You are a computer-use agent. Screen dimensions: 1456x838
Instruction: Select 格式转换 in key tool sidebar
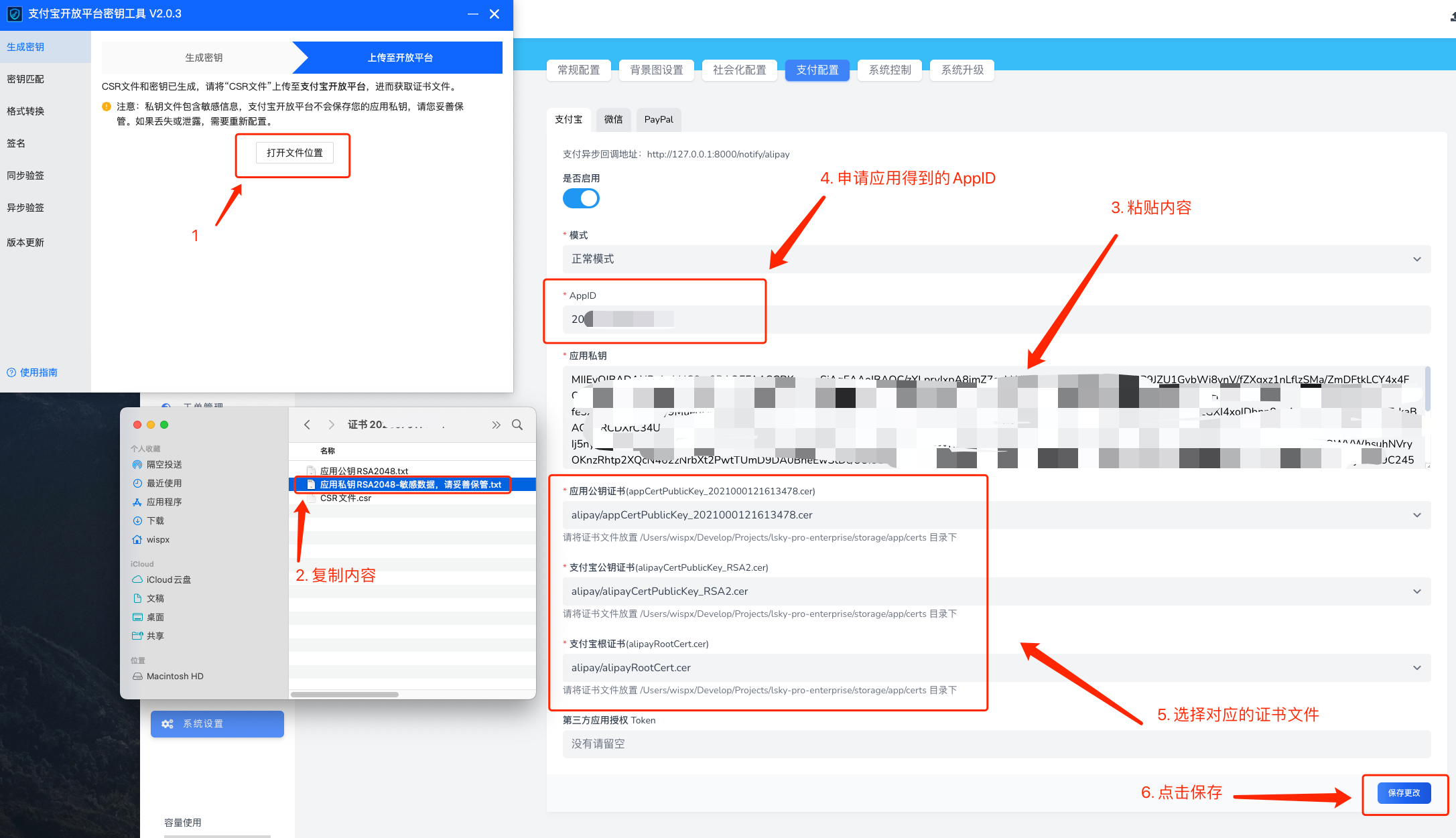[x=46, y=111]
